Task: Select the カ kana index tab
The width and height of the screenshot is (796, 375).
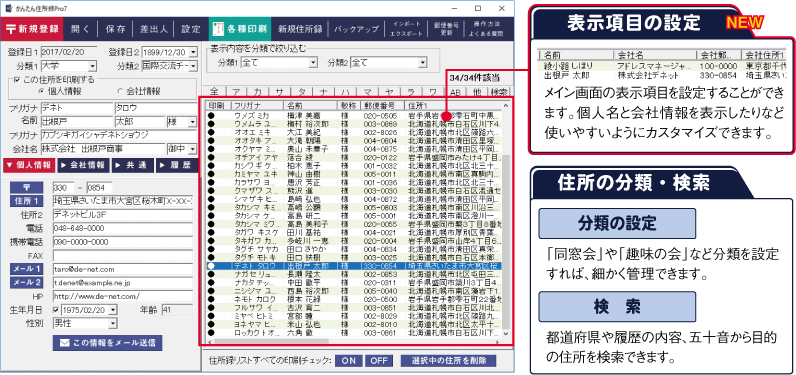Action: coord(257,91)
